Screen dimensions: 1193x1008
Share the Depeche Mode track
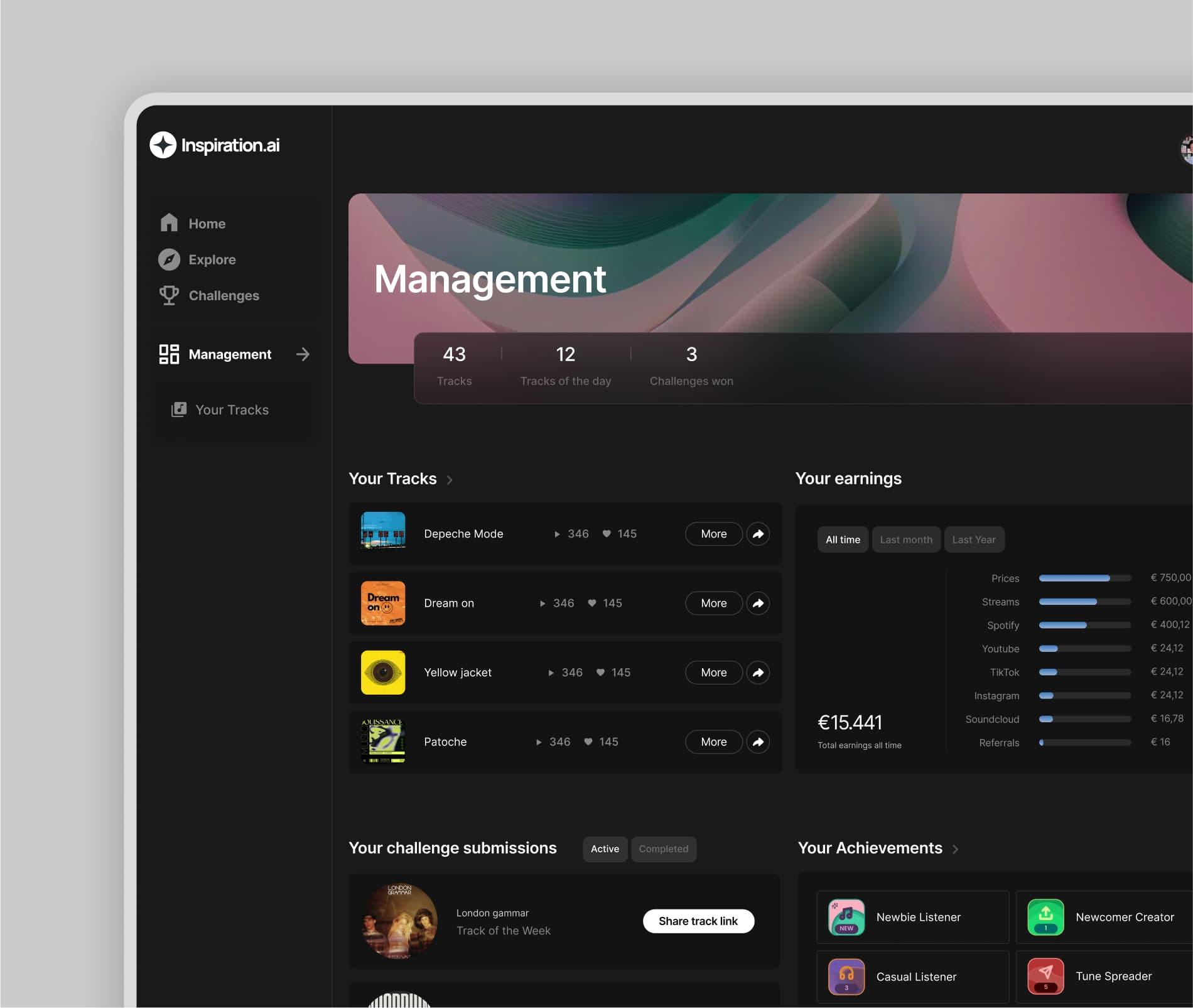tap(758, 534)
